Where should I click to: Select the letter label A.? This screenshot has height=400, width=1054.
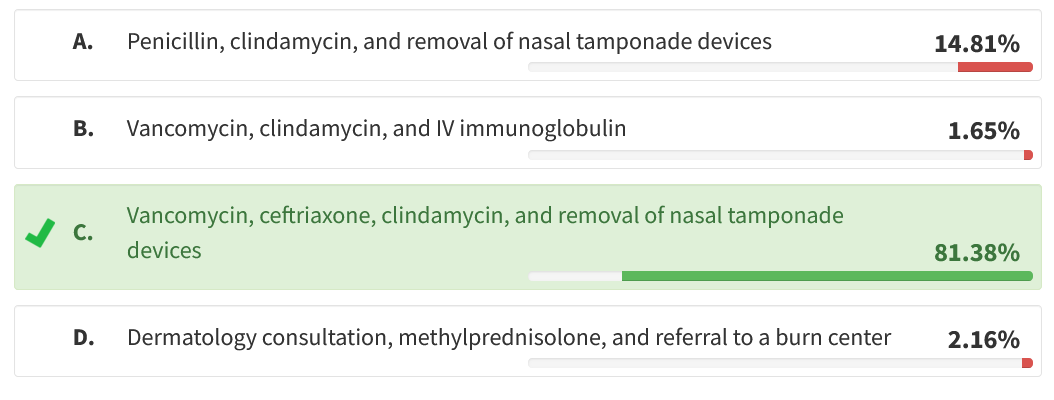click(83, 42)
